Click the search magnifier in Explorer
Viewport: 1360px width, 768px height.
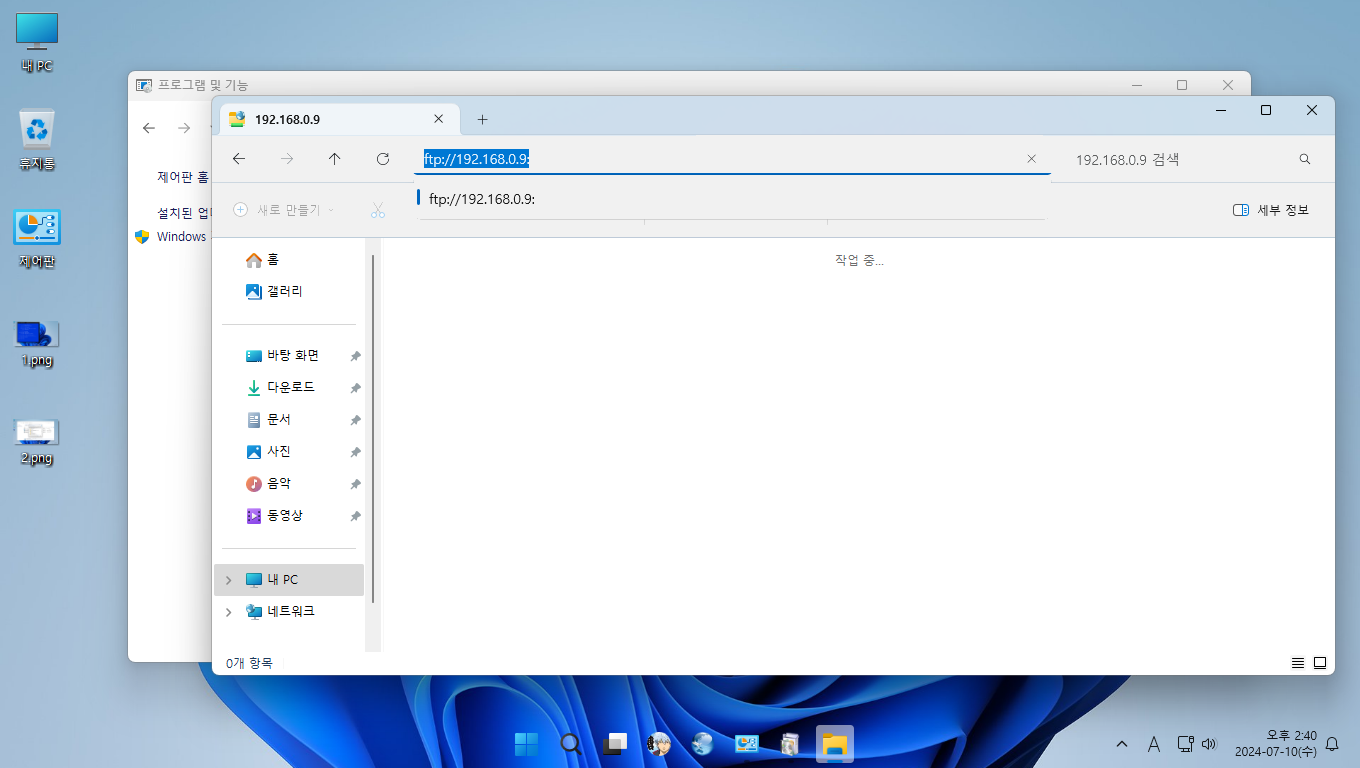coord(1305,159)
